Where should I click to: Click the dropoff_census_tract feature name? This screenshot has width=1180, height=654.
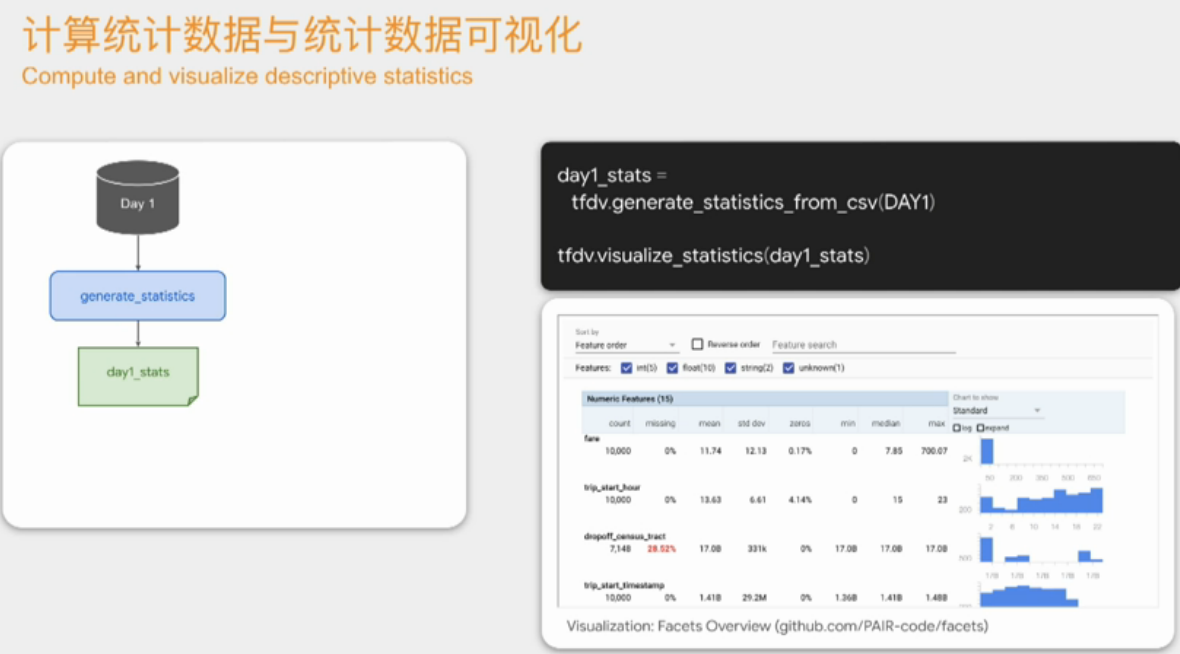(625, 537)
